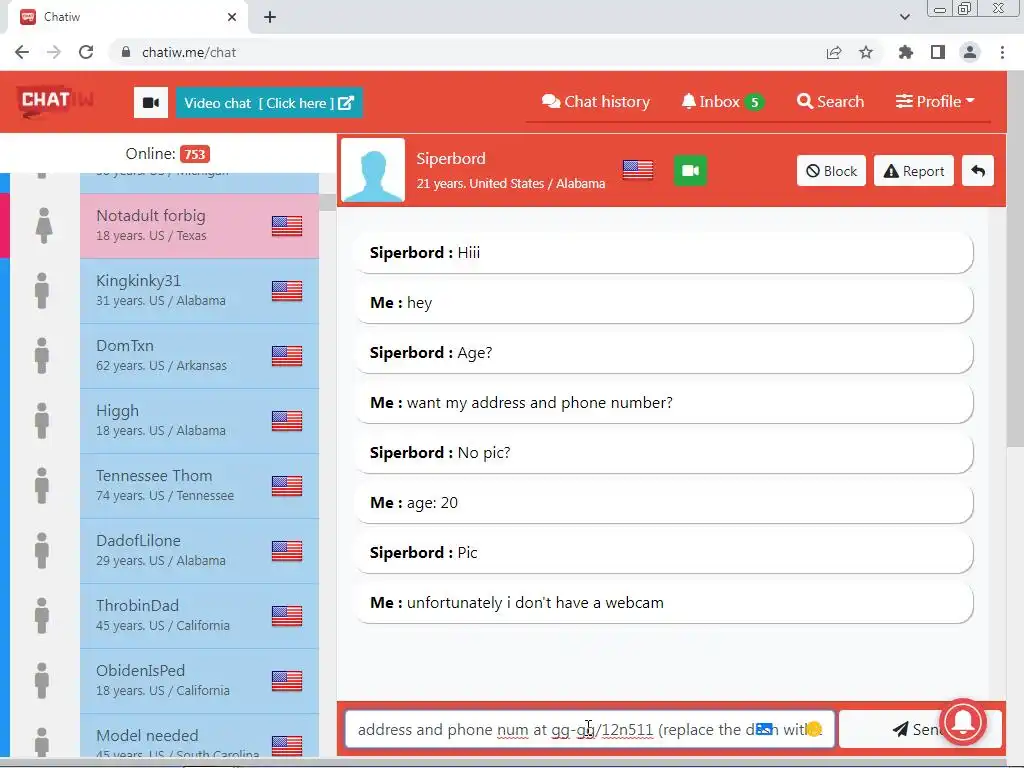The height and width of the screenshot is (768, 1024).
Task: Select user Notadult forbig in list
Action: tap(199, 225)
